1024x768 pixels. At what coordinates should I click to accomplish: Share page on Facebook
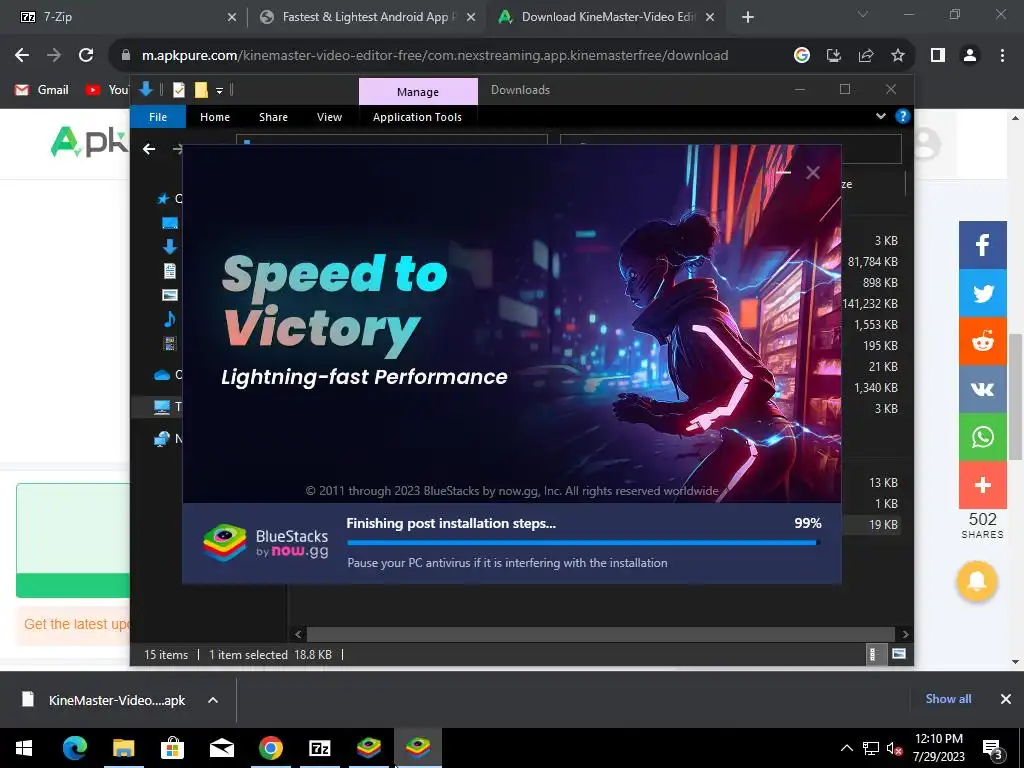pyautogui.click(x=982, y=245)
